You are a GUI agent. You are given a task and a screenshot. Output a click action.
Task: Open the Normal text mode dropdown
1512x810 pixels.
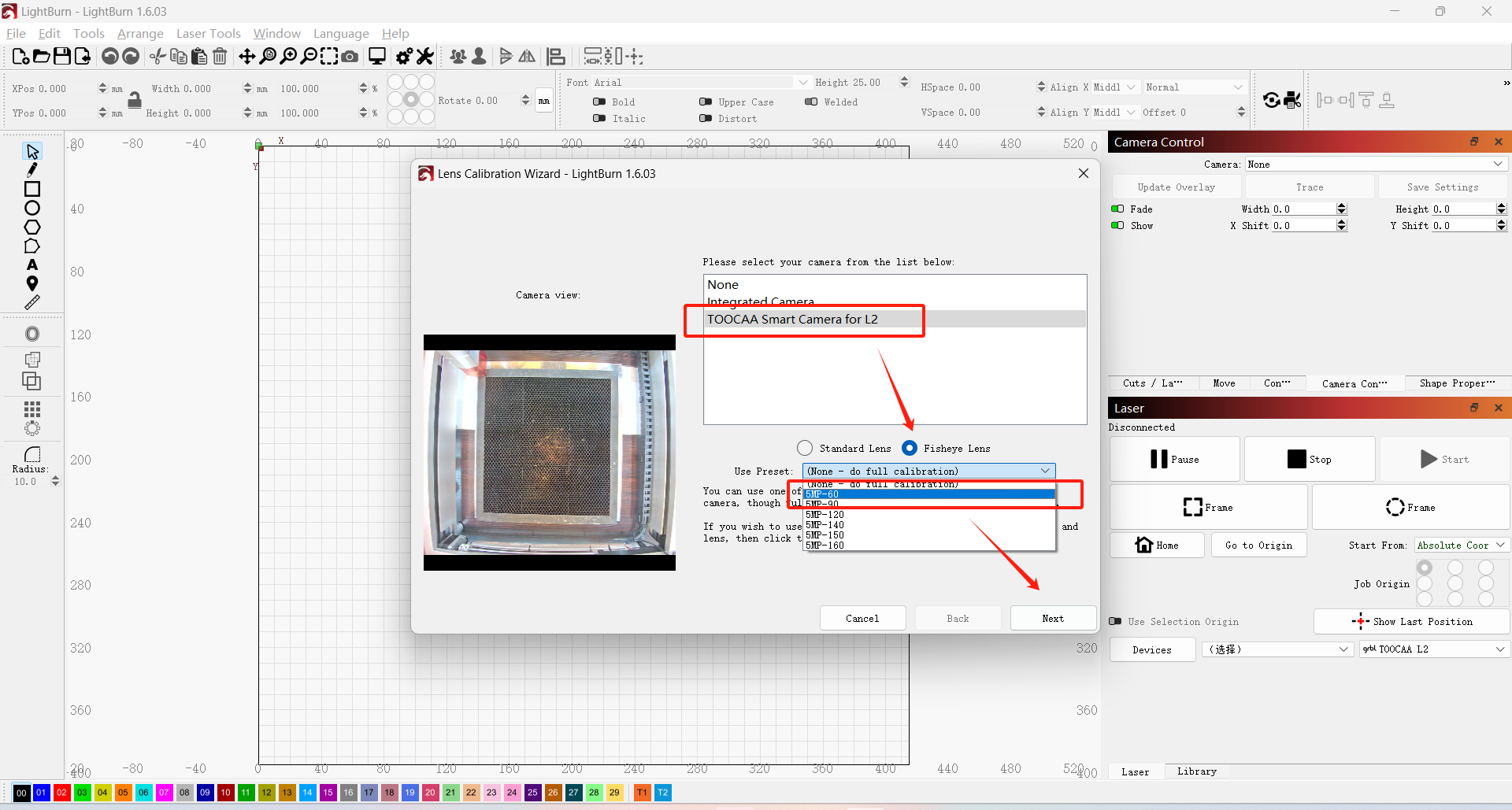tap(1194, 87)
